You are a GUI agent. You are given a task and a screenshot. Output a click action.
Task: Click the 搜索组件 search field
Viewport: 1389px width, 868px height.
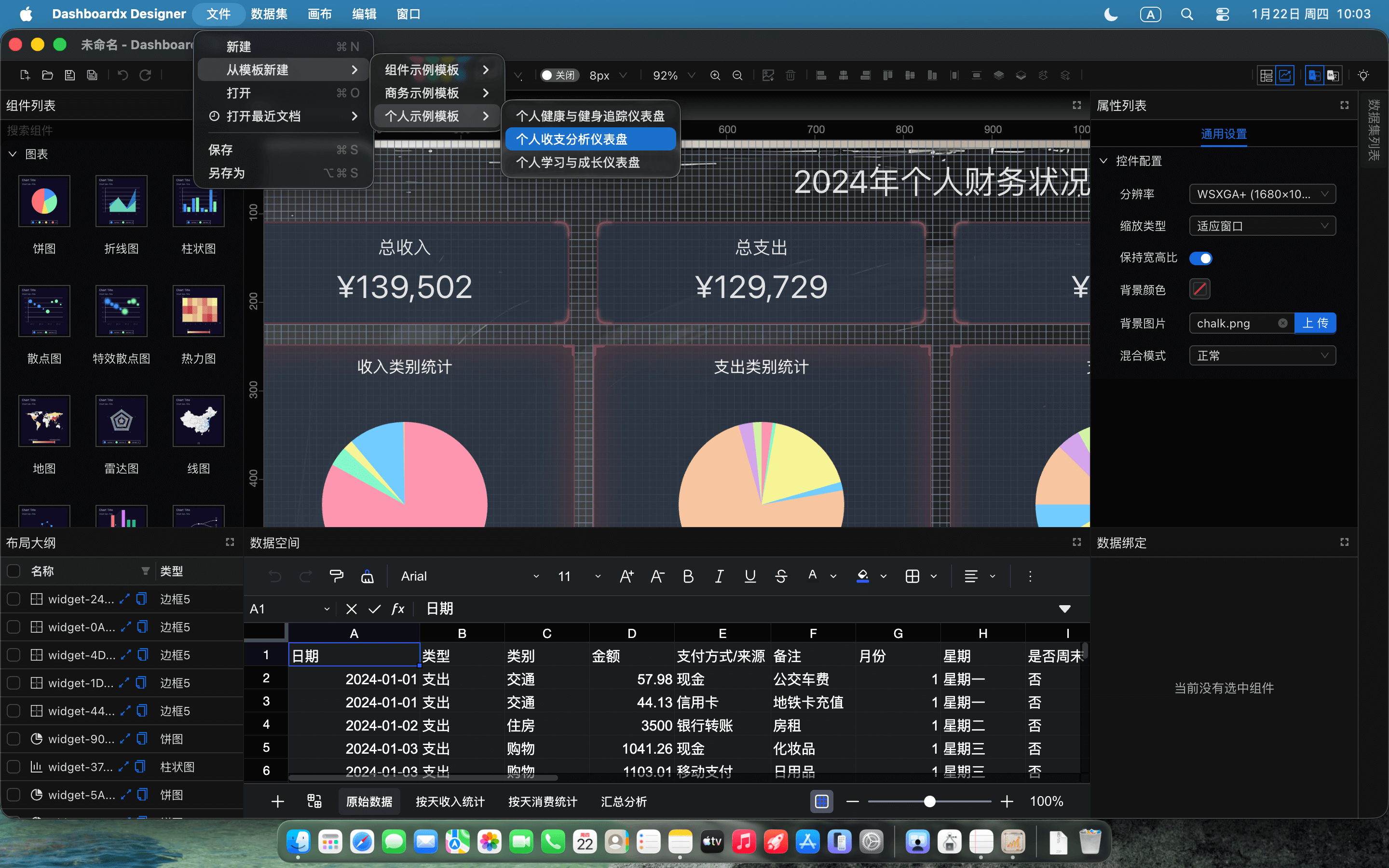(x=97, y=130)
